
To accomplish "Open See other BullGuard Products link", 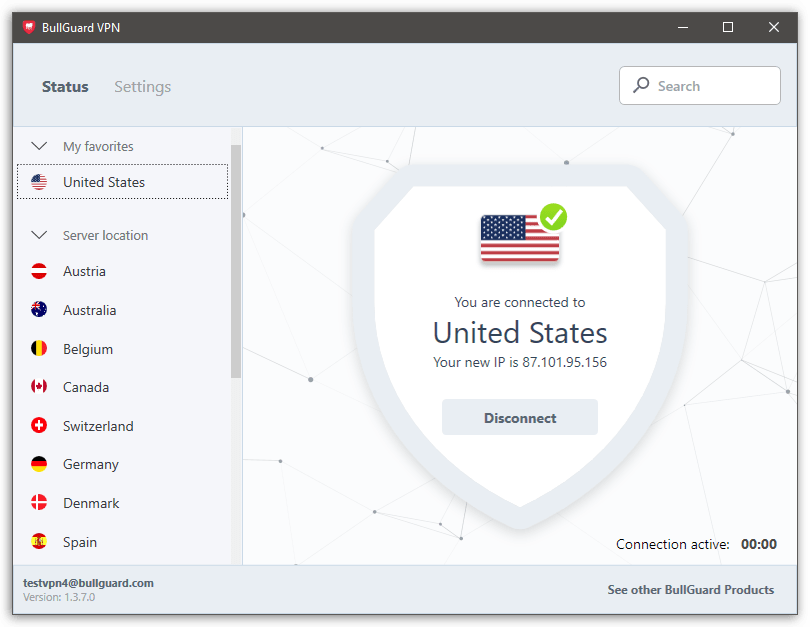I will point(691,590).
